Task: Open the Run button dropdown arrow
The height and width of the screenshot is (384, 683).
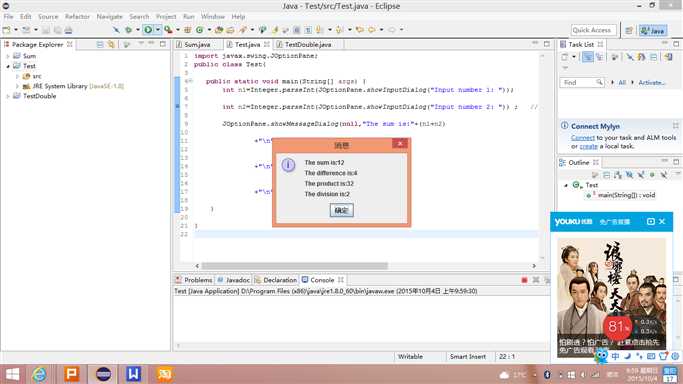Action: point(158,30)
